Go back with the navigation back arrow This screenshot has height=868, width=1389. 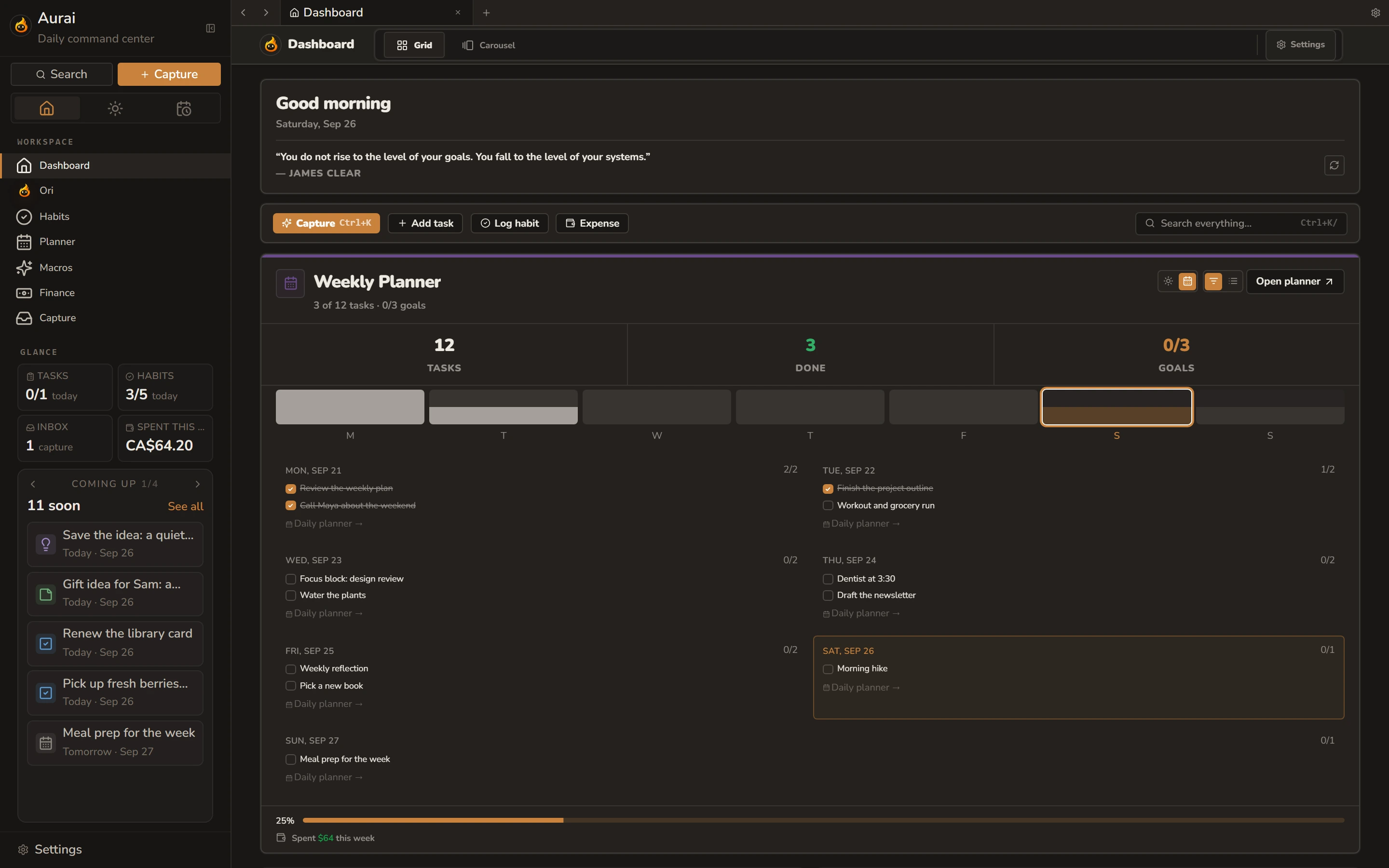(x=244, y=13)
